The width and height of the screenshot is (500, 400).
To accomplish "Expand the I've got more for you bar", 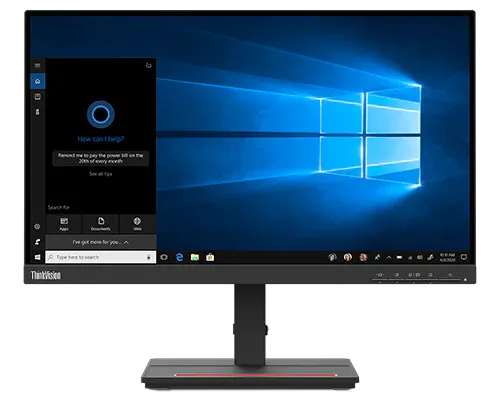I will tap(101, 242).
